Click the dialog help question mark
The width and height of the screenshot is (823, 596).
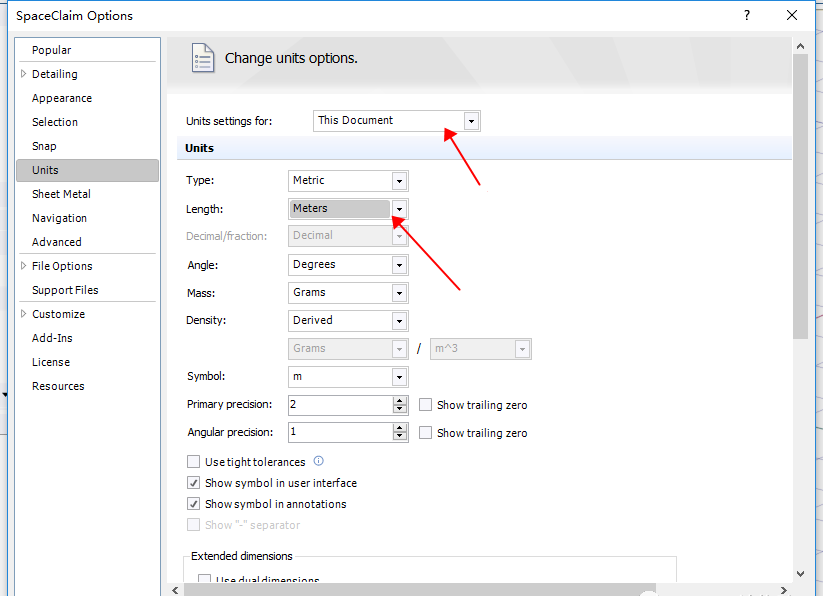[x=747, y=15]
